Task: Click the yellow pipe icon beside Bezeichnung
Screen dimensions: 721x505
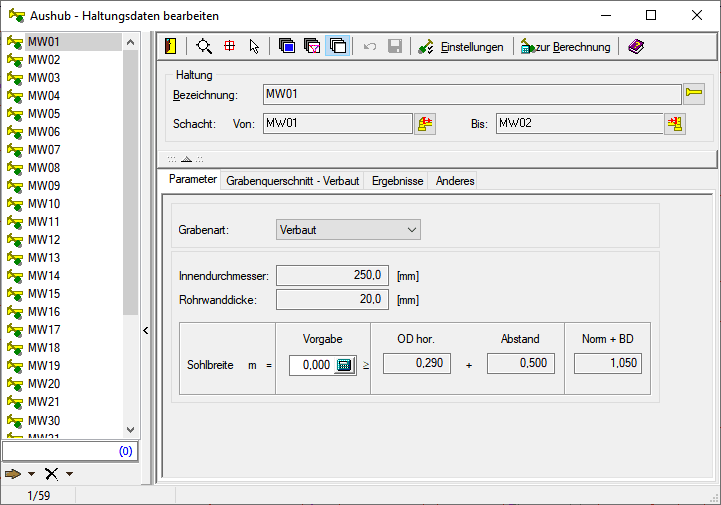Action: (x=694, y=94)
